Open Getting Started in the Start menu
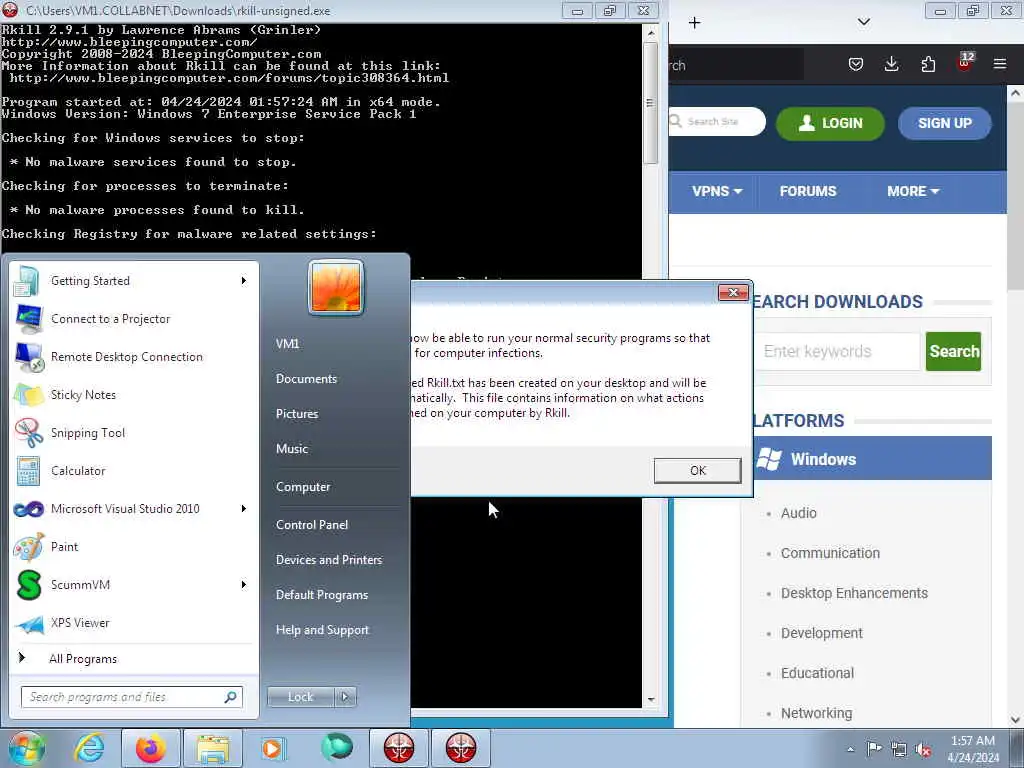The width and height of the screenshot is (1024, 768). [x=134, y=281]
